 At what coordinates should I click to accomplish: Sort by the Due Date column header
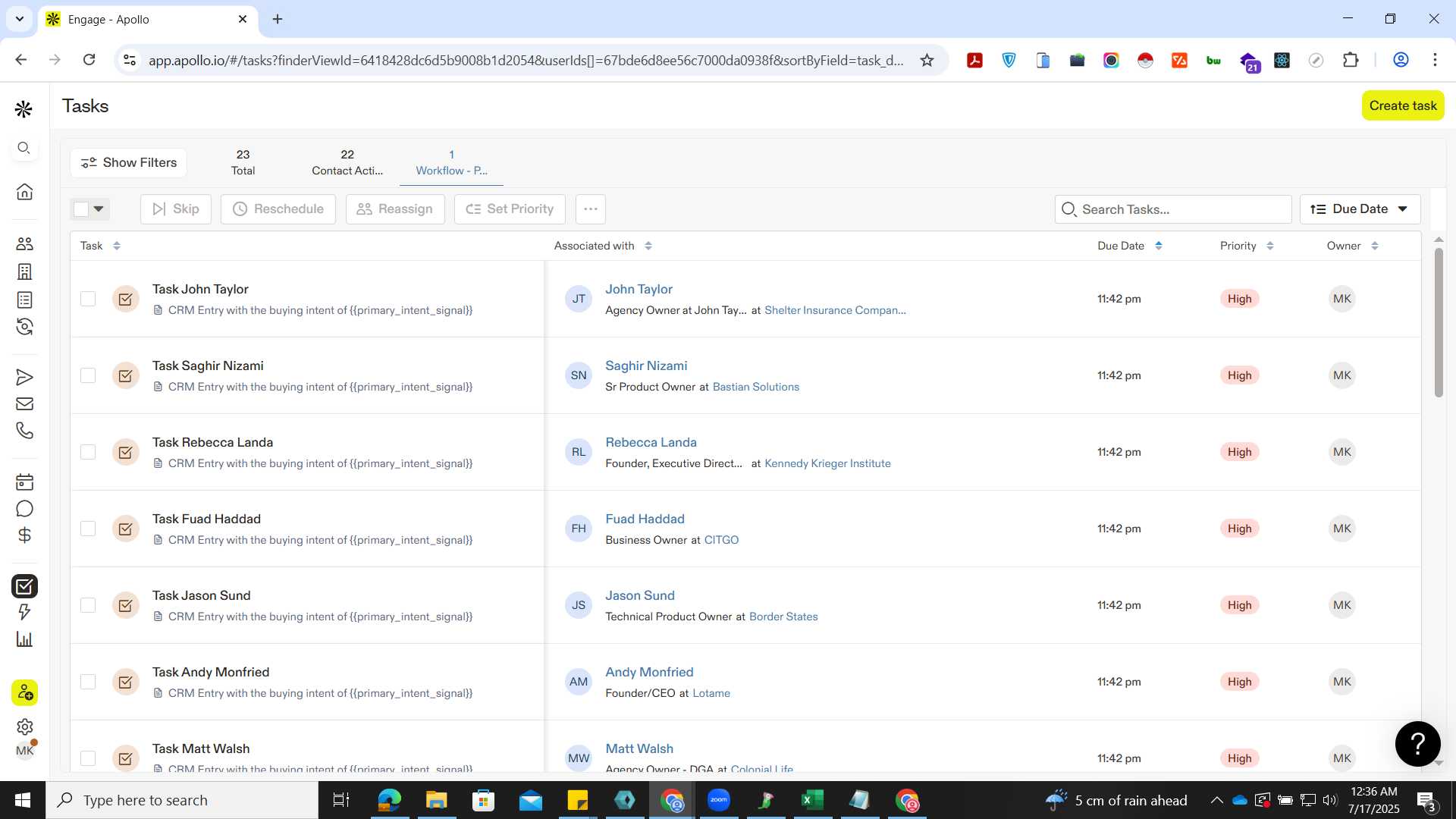tap(1129, 246)
